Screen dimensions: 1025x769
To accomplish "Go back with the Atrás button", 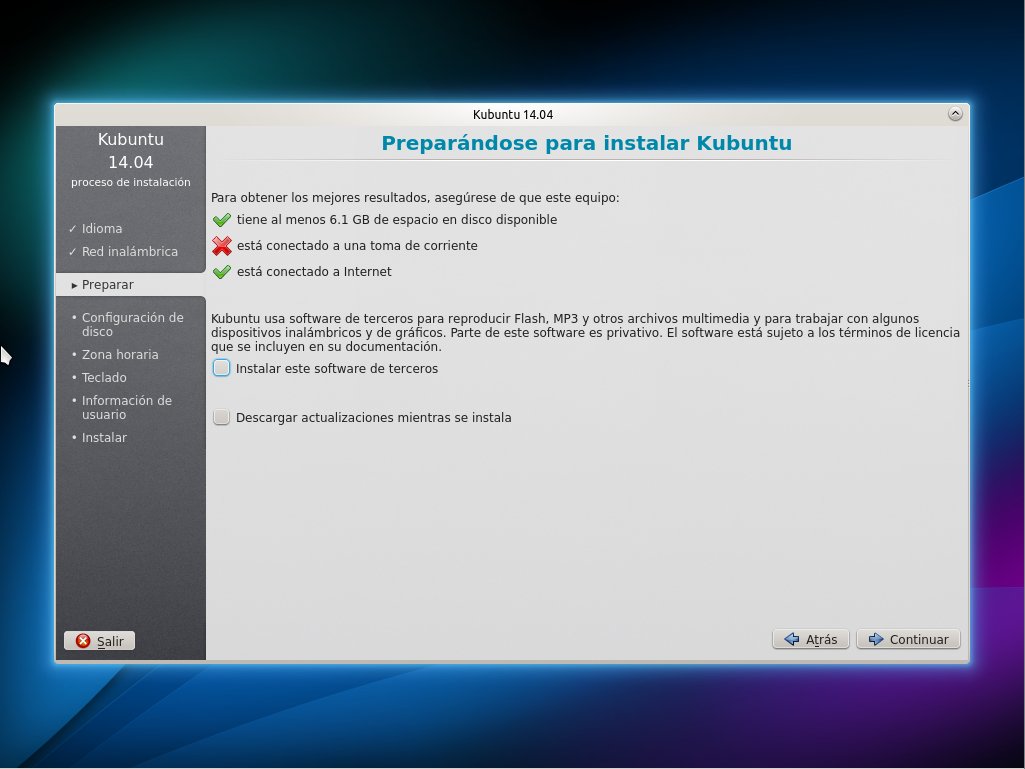I will (811, 639).
